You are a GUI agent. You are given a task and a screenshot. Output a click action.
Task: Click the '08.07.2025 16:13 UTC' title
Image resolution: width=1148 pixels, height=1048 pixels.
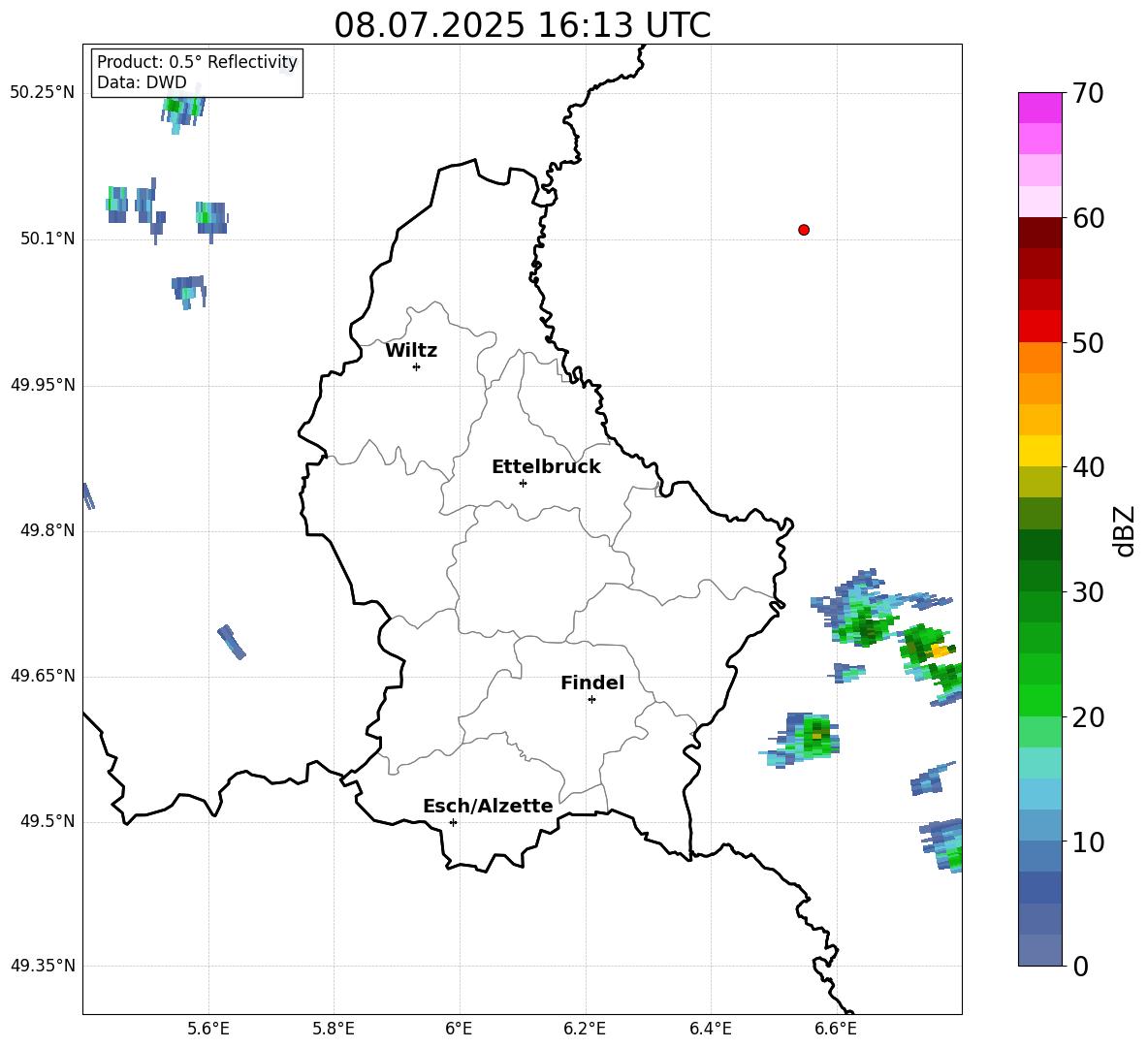[x=522, y=25]
